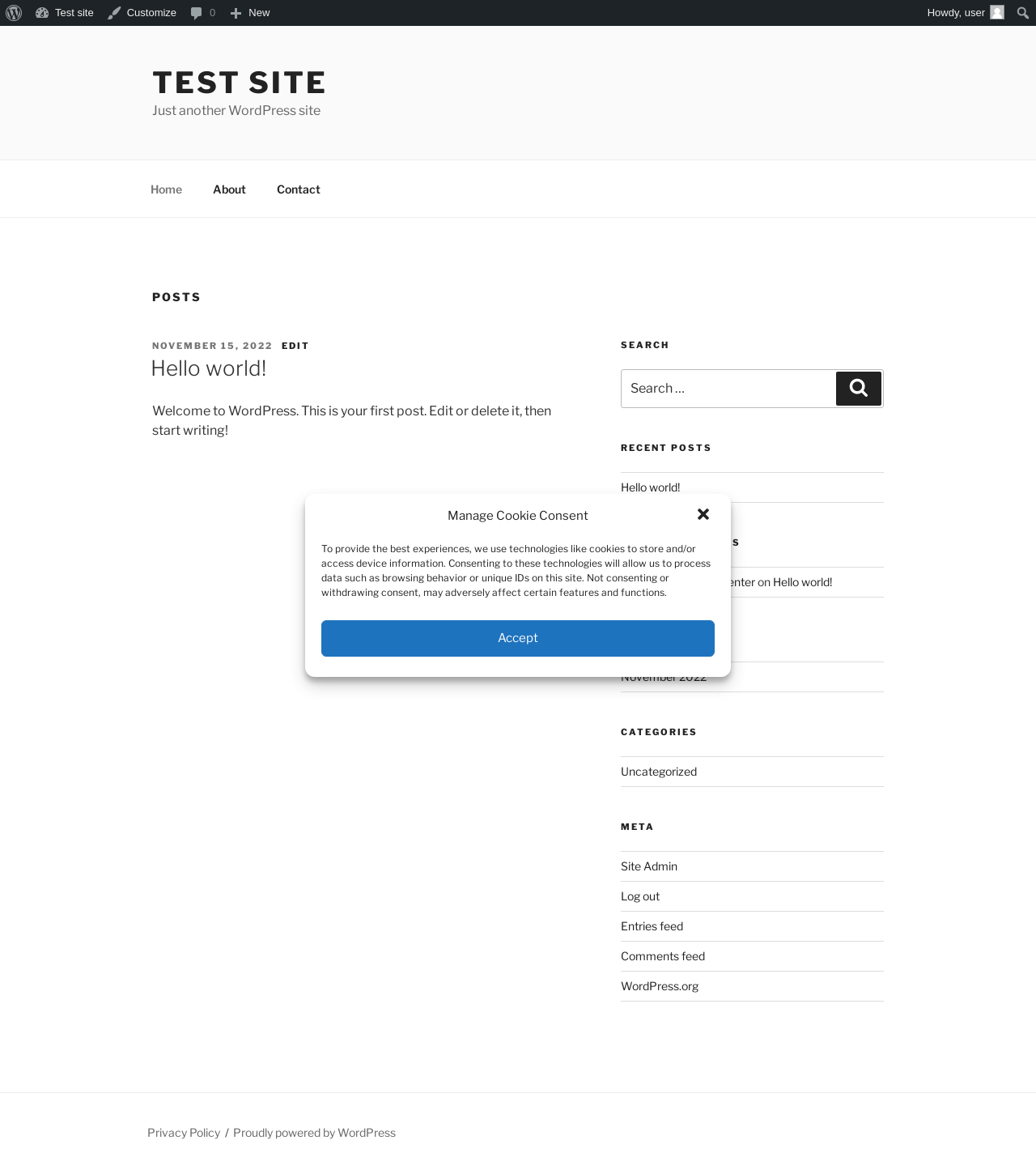
Task: Open the Uncategorized category
Action: point(659,772)
